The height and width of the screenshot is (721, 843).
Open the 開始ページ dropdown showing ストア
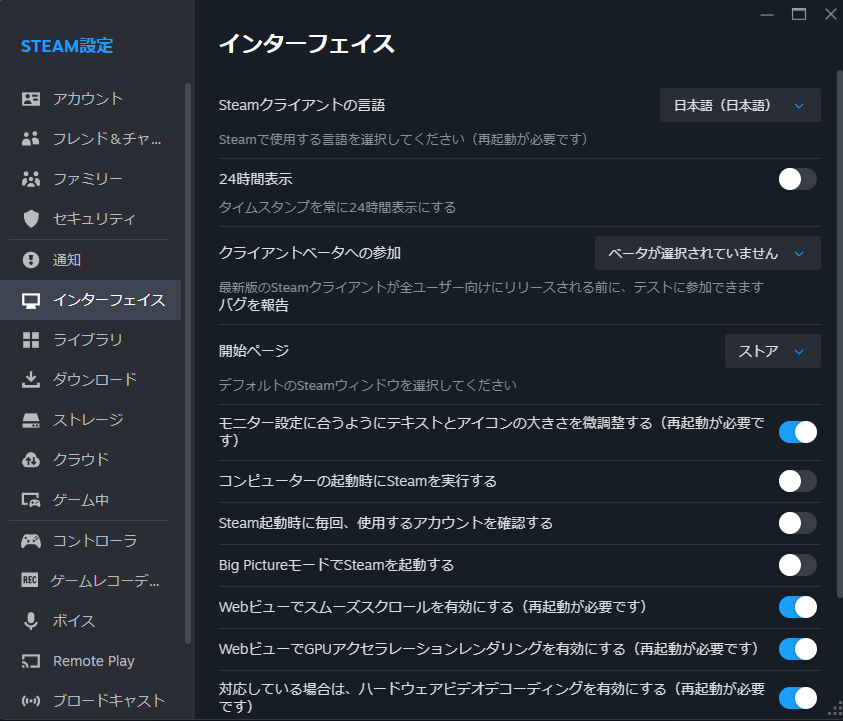click(x=773, y=351)
